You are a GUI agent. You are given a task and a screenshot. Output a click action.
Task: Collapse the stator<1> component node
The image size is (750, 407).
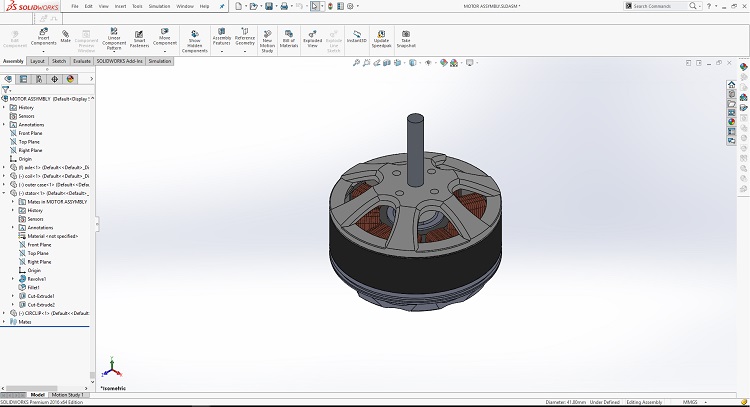[x=4, y=193]
